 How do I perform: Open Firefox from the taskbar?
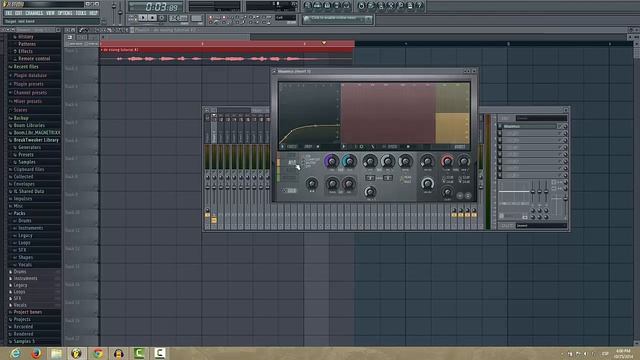36,353
